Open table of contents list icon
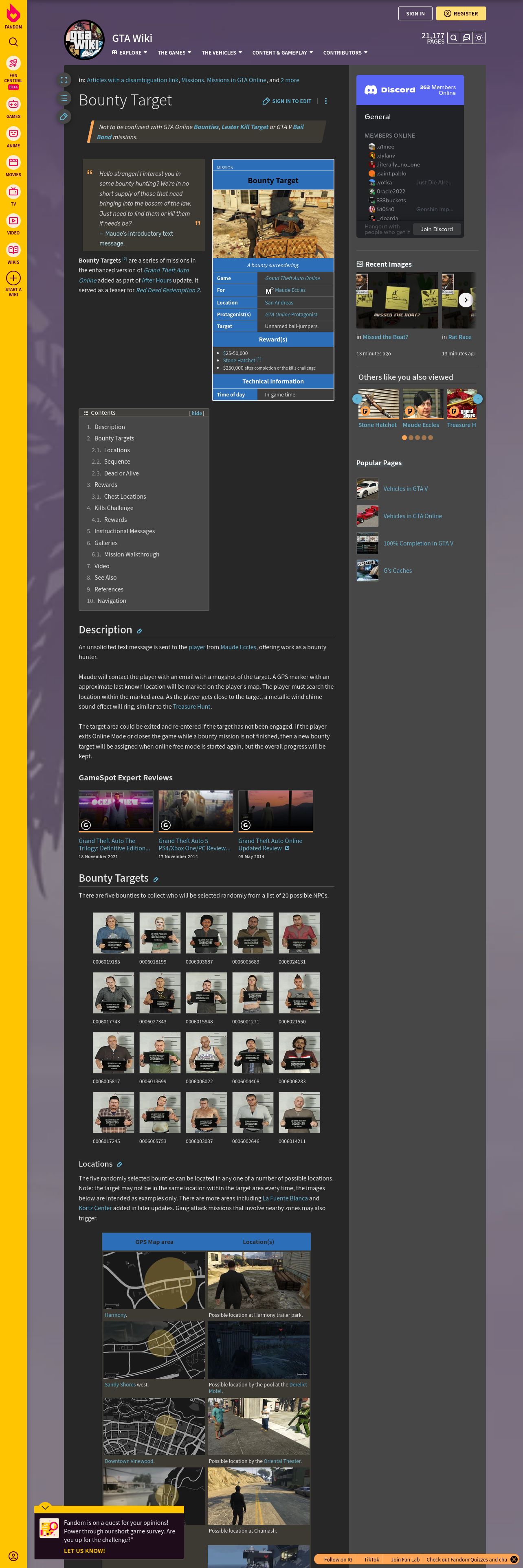The image size is (523, 1568). [x=64, y=98]
